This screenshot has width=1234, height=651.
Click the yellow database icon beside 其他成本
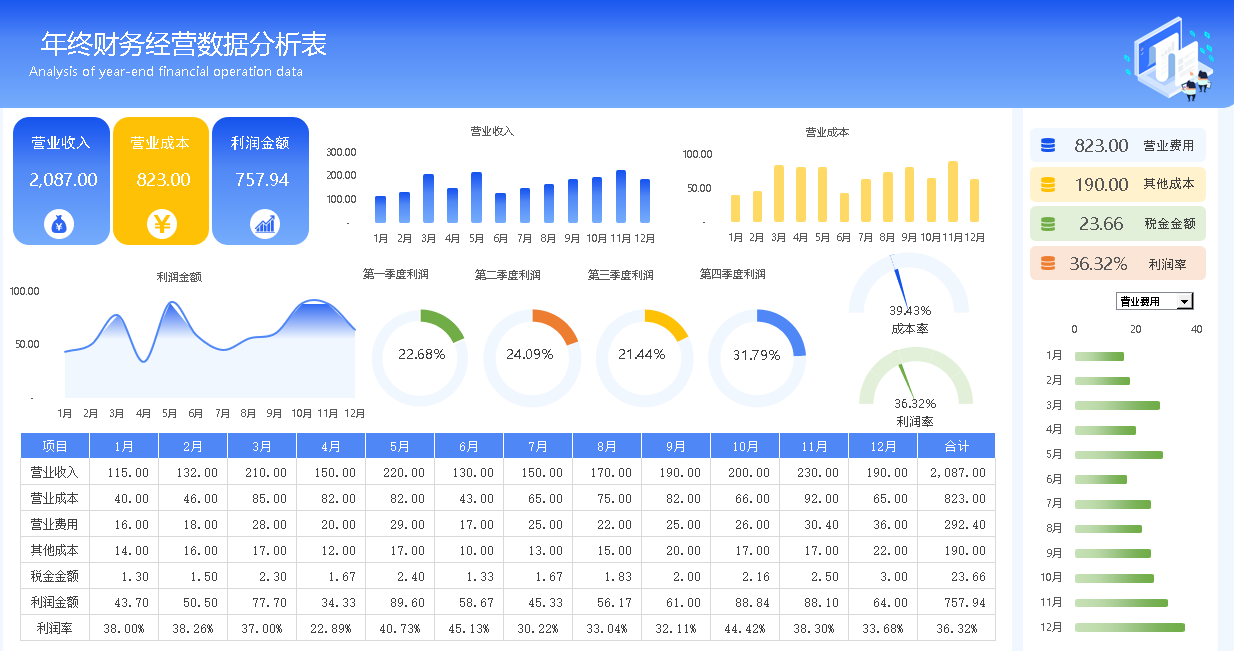1048,185
